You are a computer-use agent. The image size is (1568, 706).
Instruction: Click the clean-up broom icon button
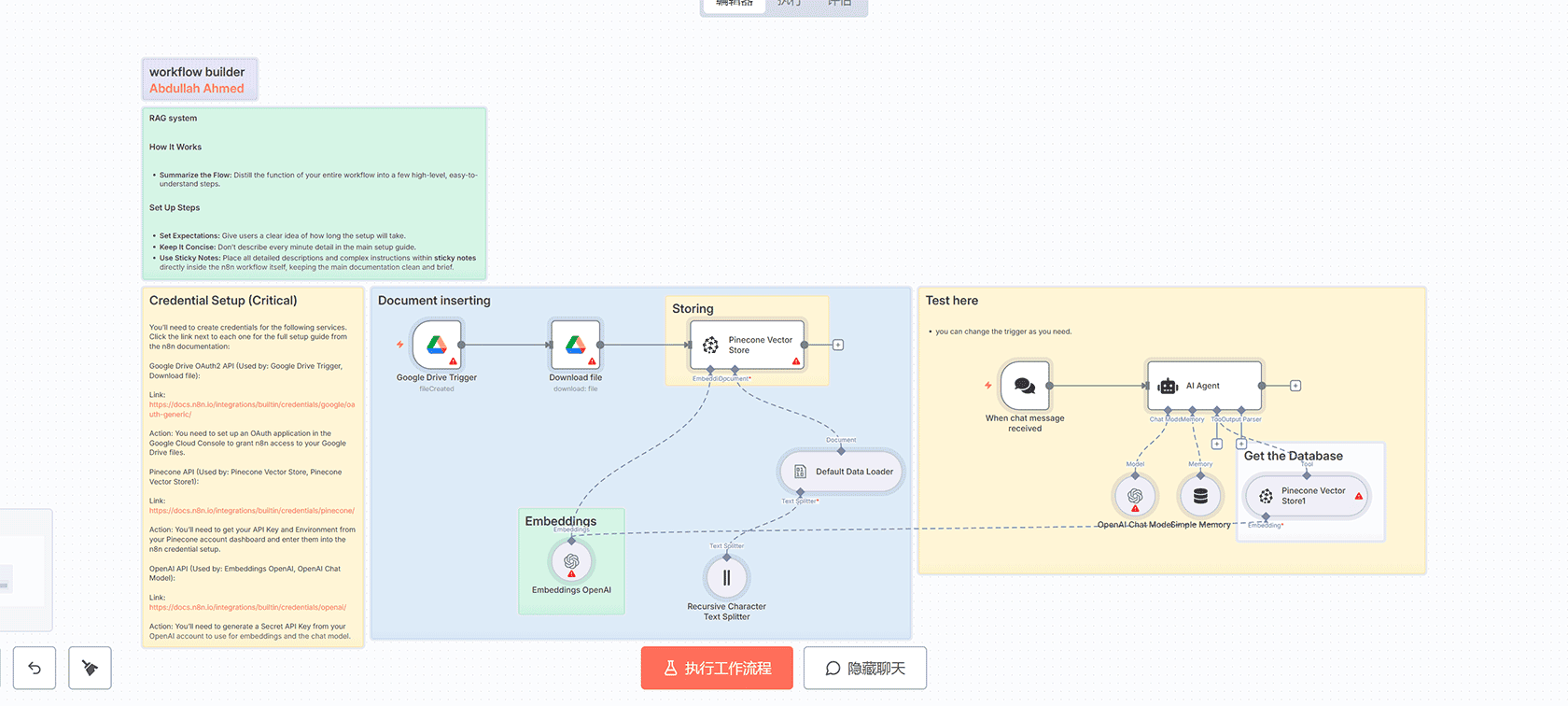tap(90, 668)
